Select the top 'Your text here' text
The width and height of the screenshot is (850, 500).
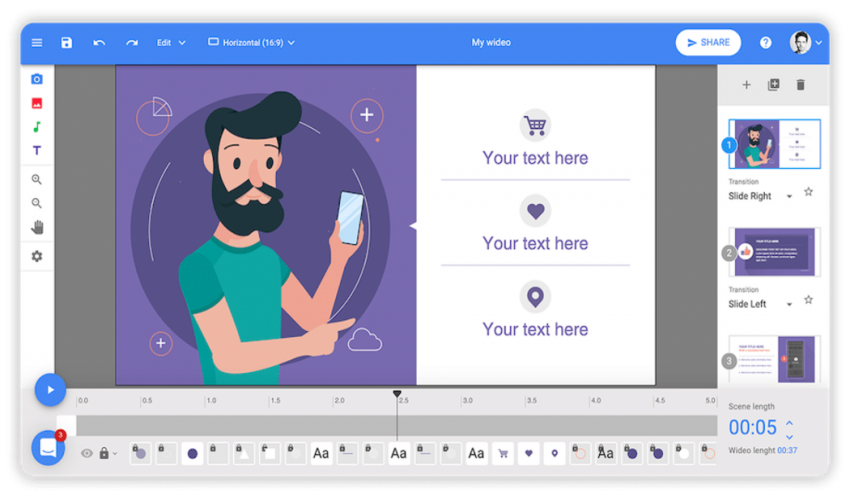(x=535, y=158)
